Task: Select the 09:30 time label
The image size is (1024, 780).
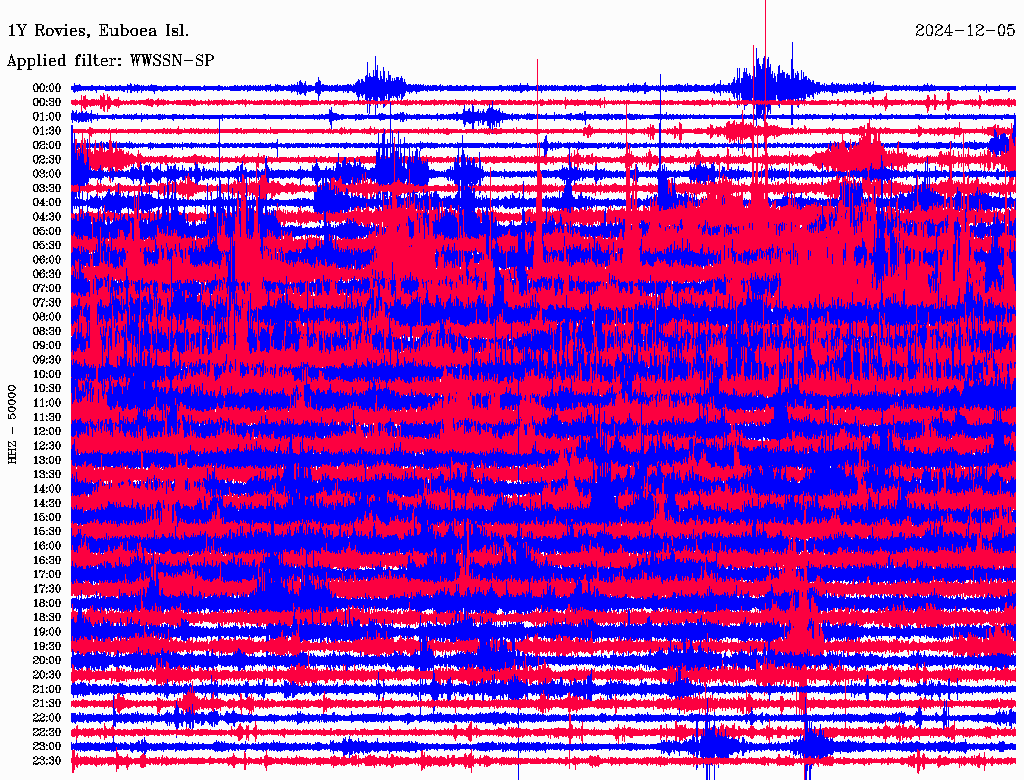Action: click(47, 359)
